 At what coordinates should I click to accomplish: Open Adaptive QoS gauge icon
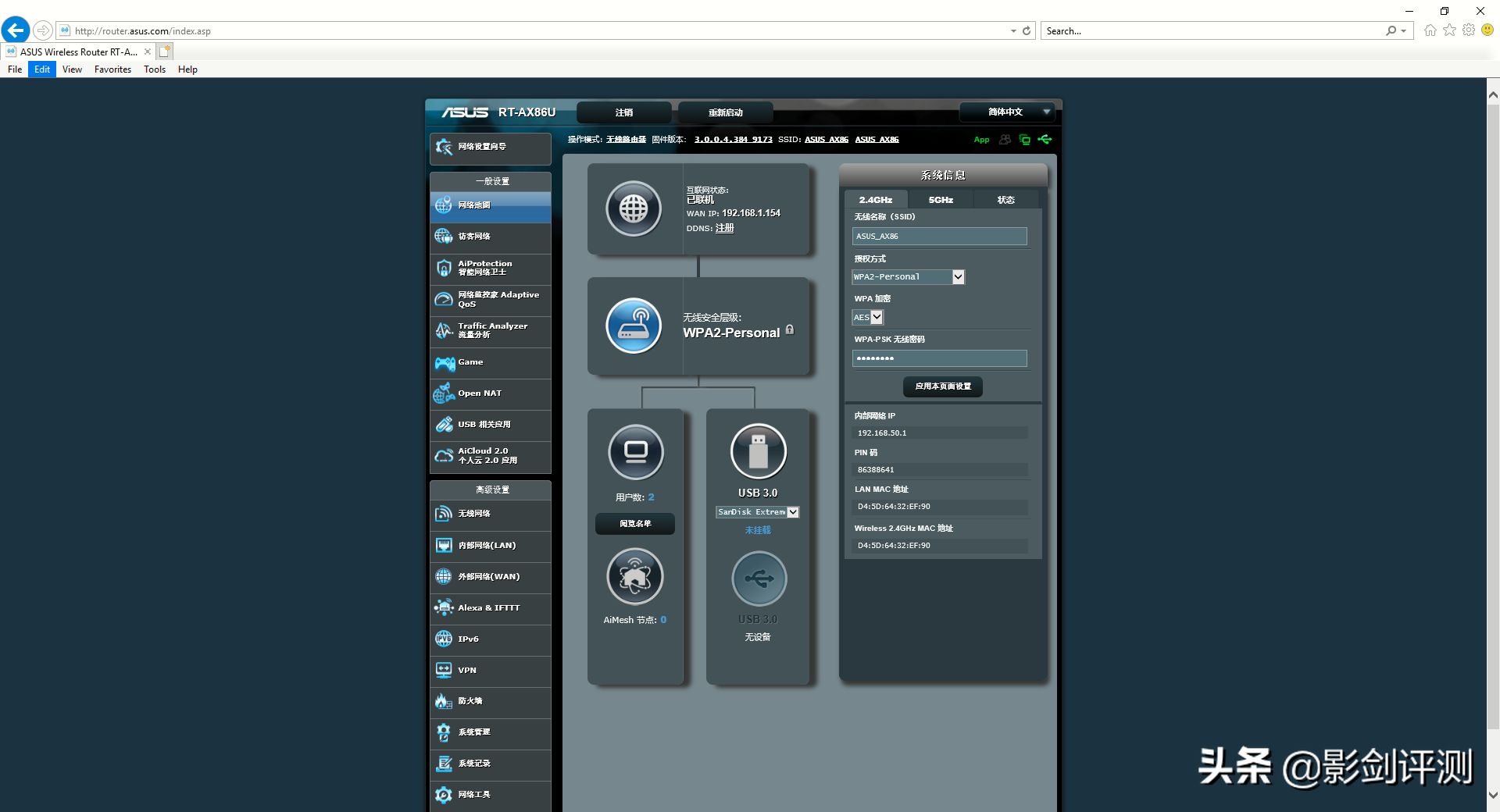(x=444, y=299)
